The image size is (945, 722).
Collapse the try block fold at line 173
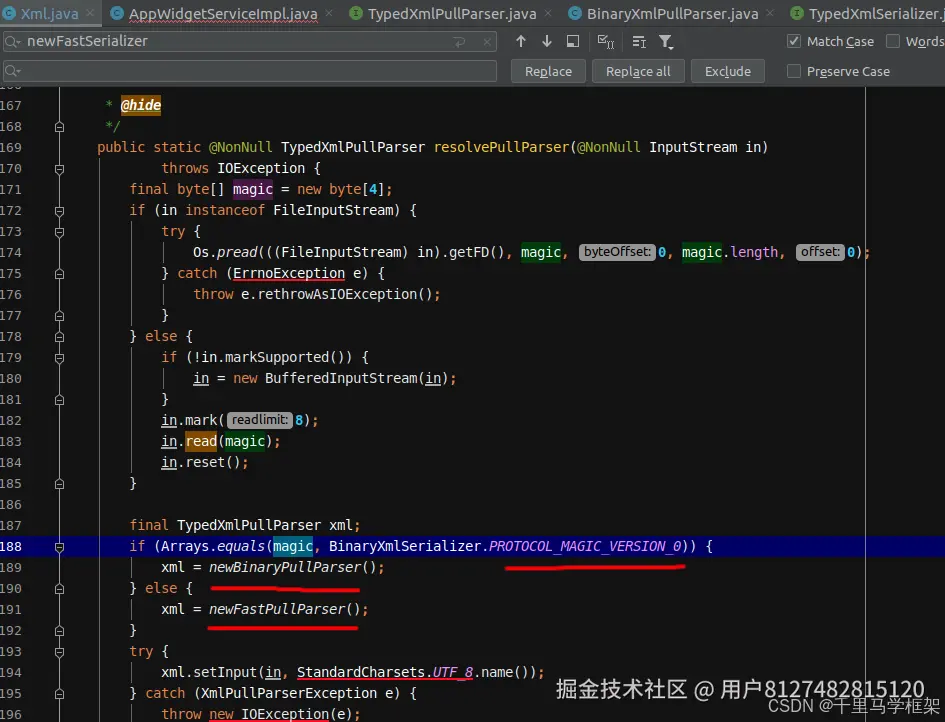[59, 232]
